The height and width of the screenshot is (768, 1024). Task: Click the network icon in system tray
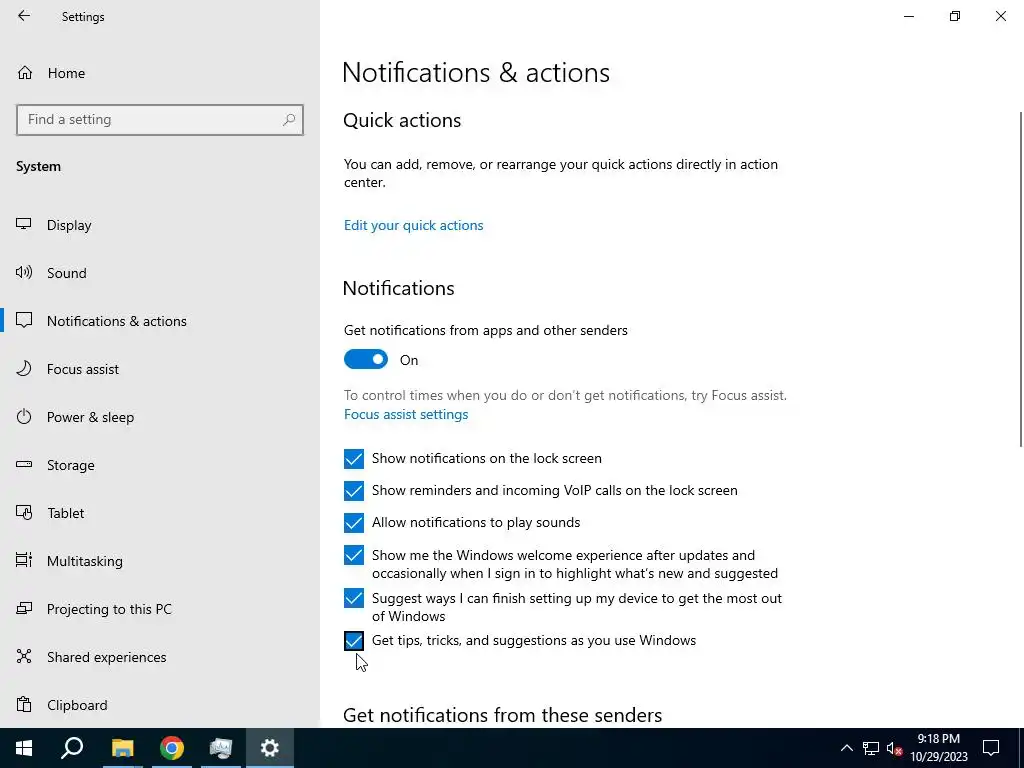(x=871, y=748)
